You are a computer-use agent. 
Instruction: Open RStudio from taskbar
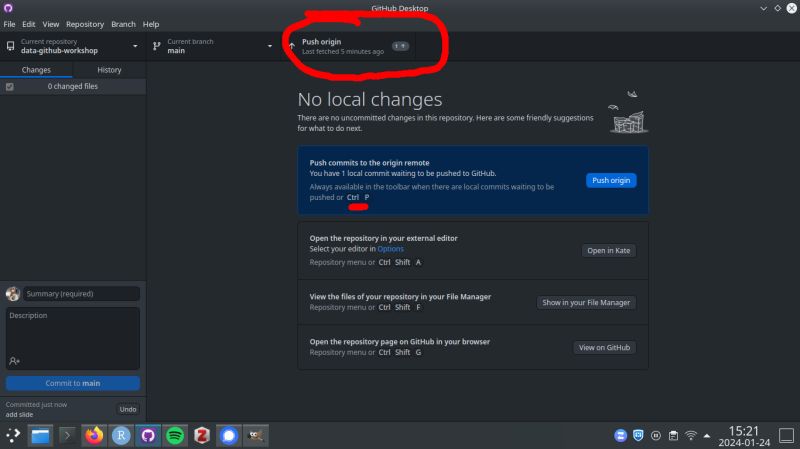tap(121, 436)
